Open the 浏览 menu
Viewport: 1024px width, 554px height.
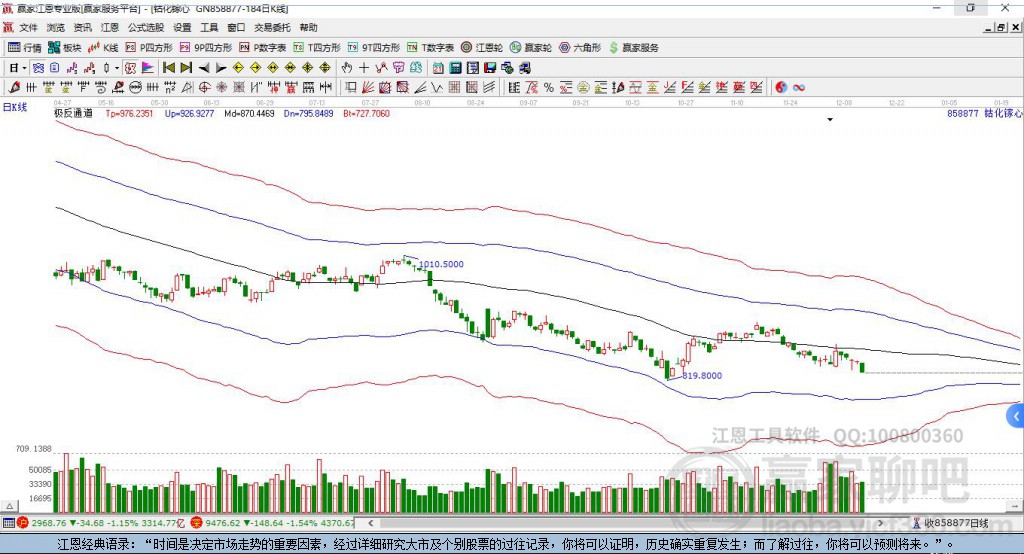[x=56, y=27]
